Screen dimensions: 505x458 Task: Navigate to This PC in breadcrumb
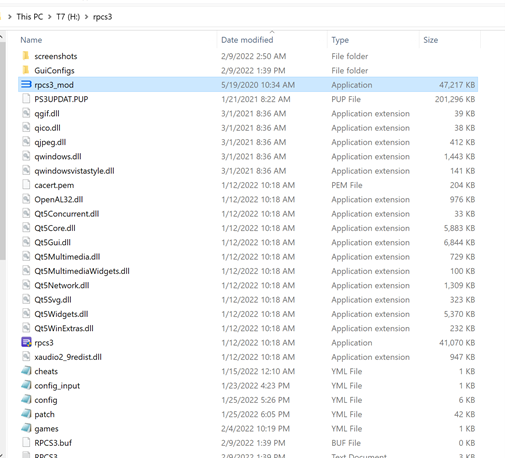pos(30,17)
